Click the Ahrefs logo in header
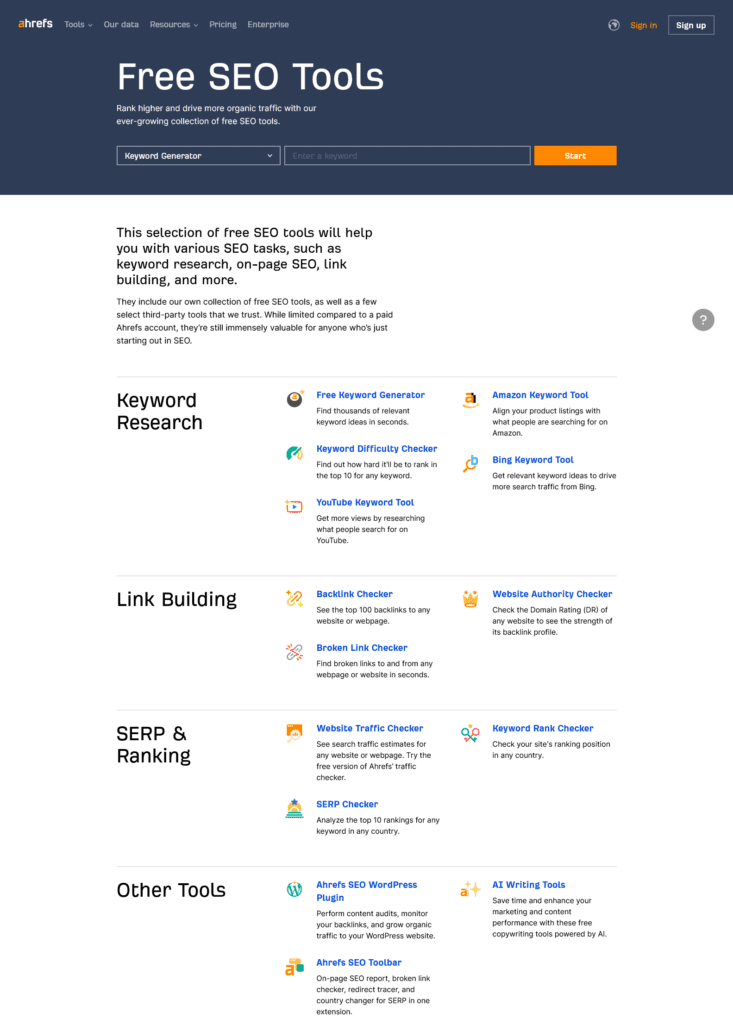Screen dimensions: 733x1024 click(35, 25)
